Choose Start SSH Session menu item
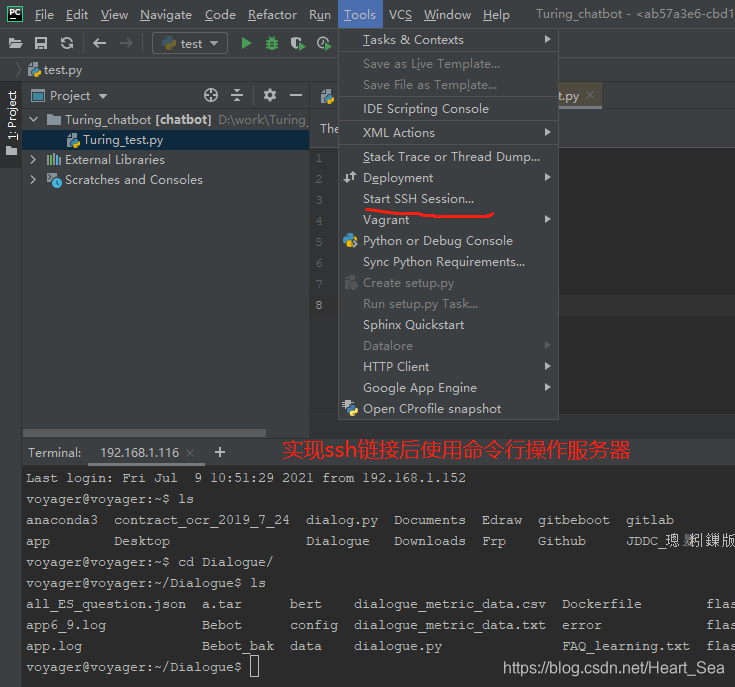 tap(449, 199)
